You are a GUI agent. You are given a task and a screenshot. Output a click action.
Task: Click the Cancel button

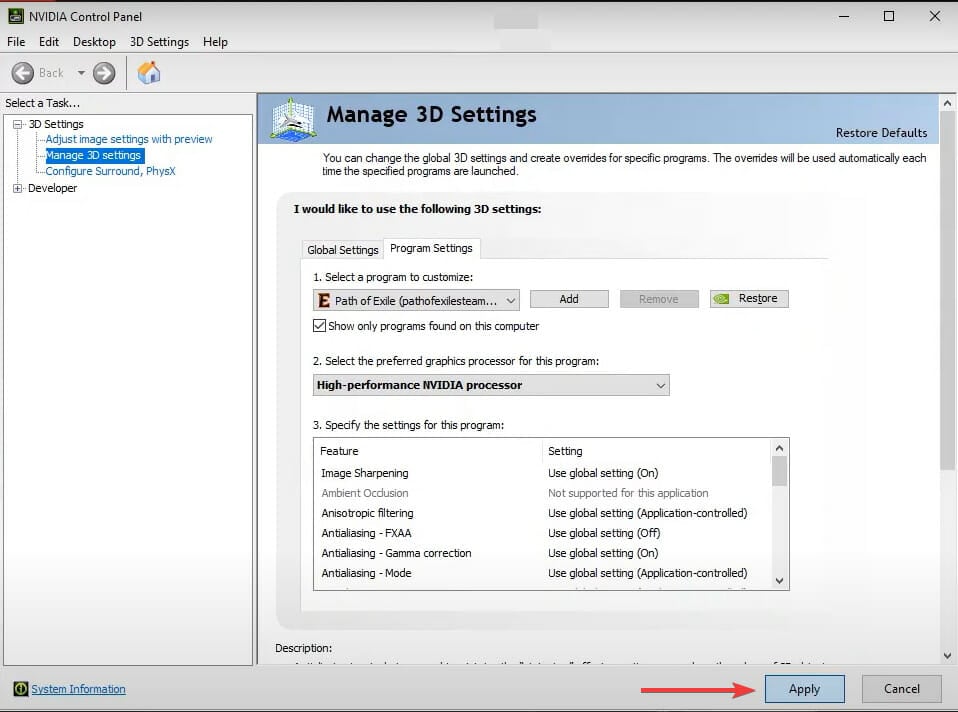click(x=901, y=689)
